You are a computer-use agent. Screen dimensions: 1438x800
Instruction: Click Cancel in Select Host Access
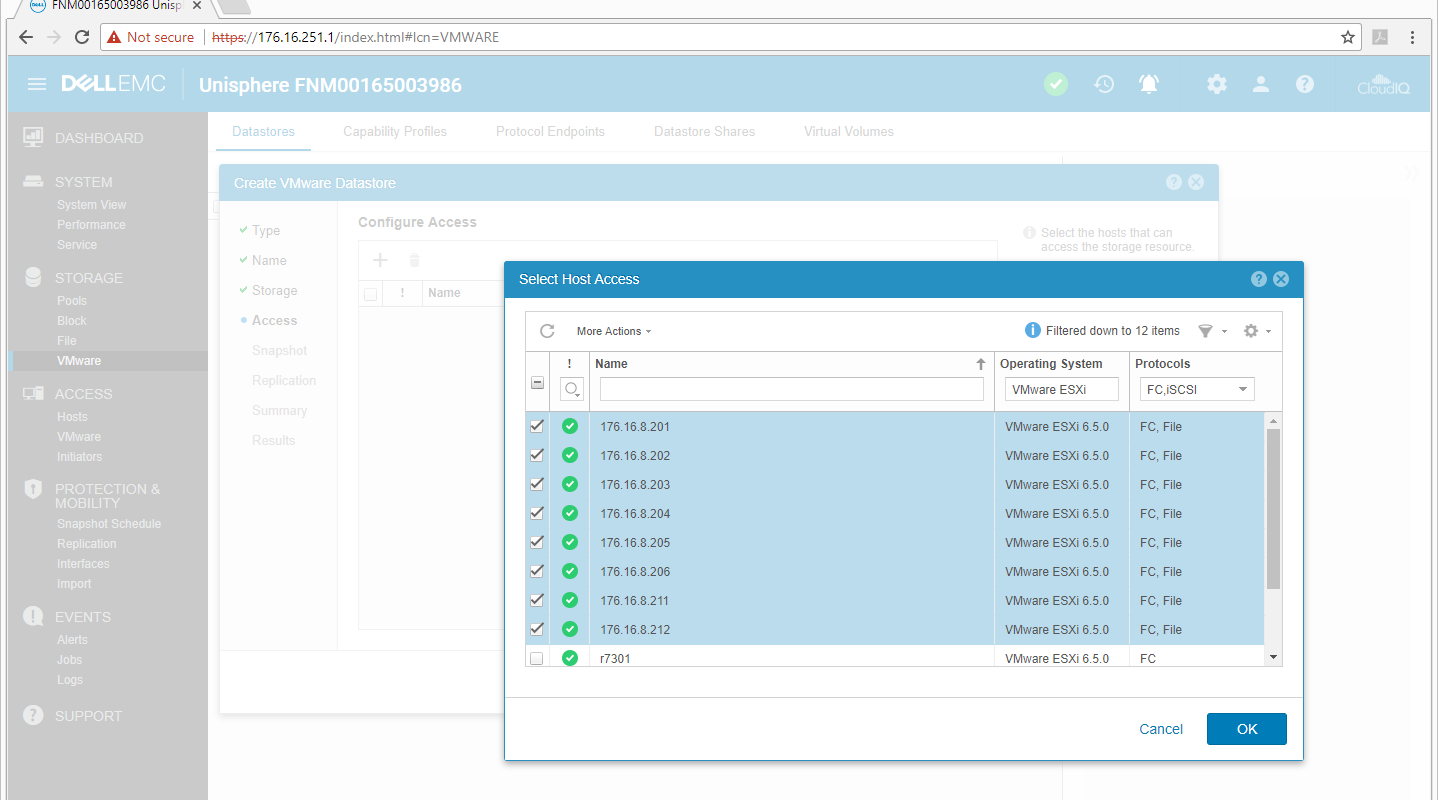[x=1161, y=729]
